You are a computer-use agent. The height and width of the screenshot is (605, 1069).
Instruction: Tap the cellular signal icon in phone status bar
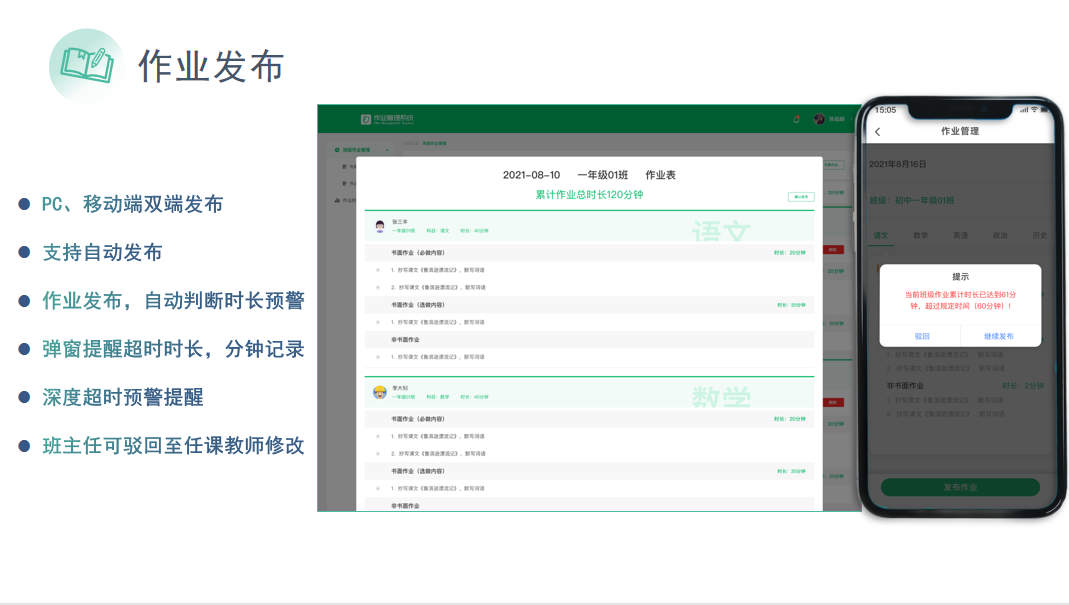point(1024,110)
